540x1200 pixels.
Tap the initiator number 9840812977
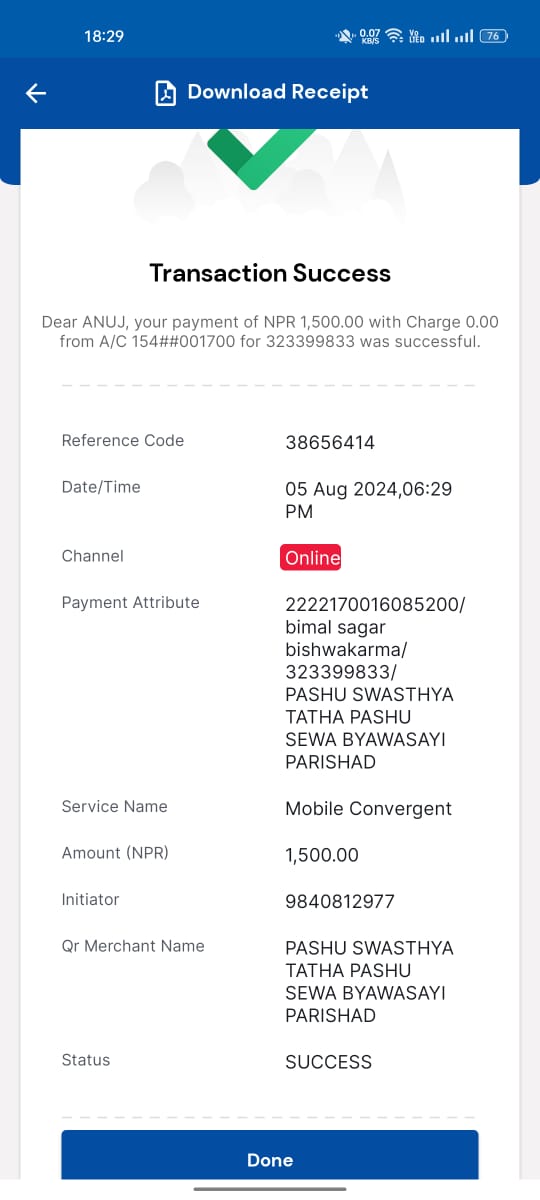coord(340,902)
